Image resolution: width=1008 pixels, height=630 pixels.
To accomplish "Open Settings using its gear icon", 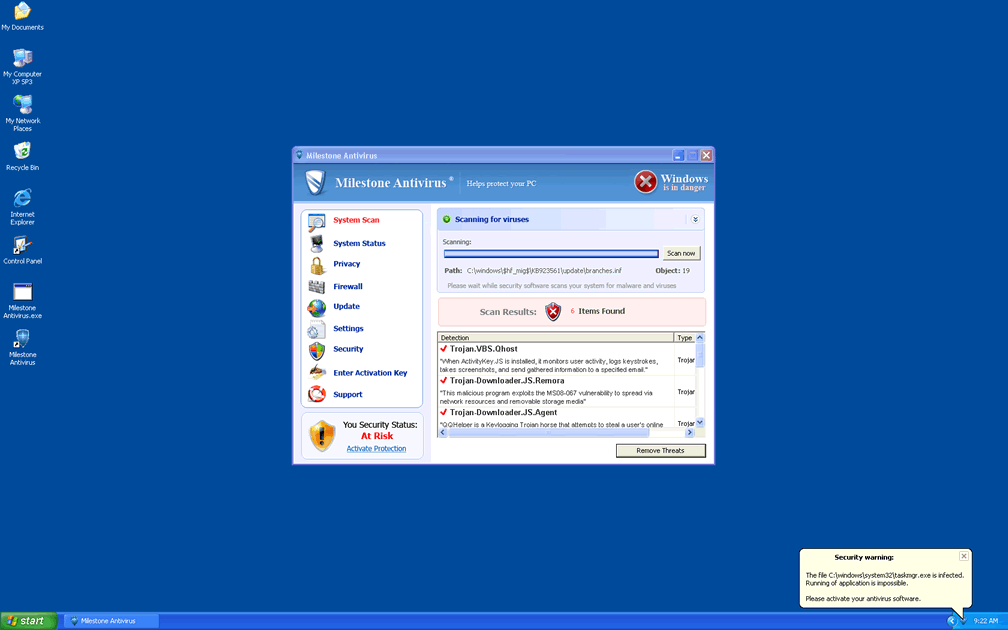I will point(316,329).
